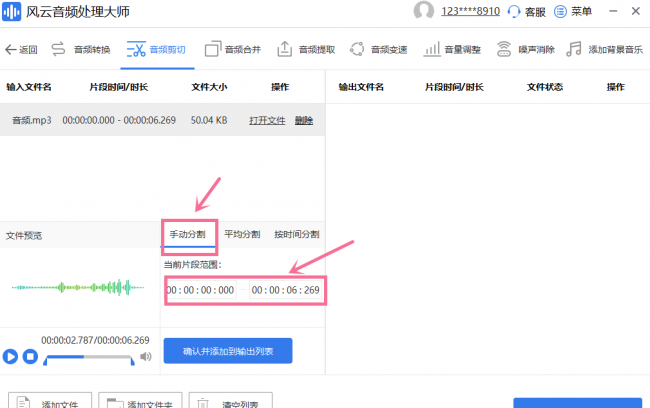Select the 音频.mp3 file row

[162, 120]
